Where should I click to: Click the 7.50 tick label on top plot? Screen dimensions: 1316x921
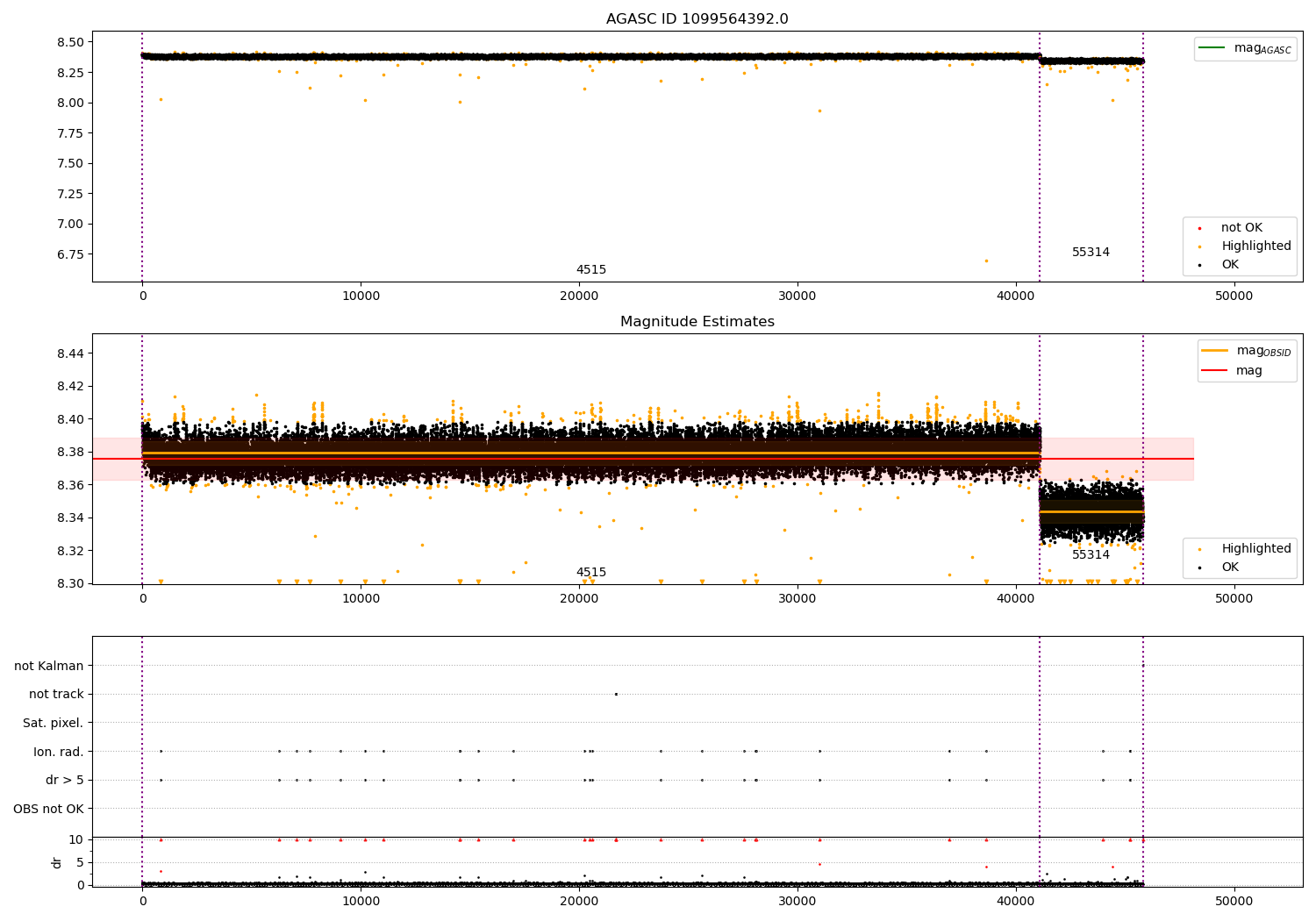point(70,163)
